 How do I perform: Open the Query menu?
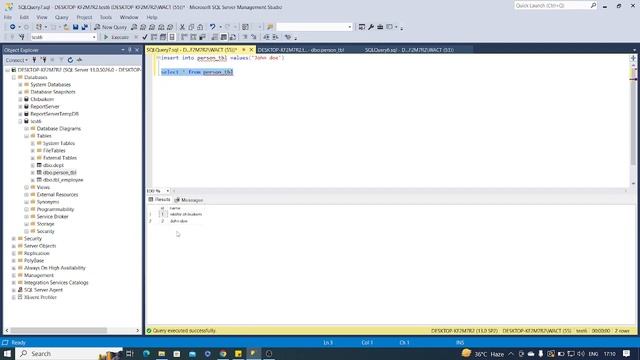tap(62, 17)
